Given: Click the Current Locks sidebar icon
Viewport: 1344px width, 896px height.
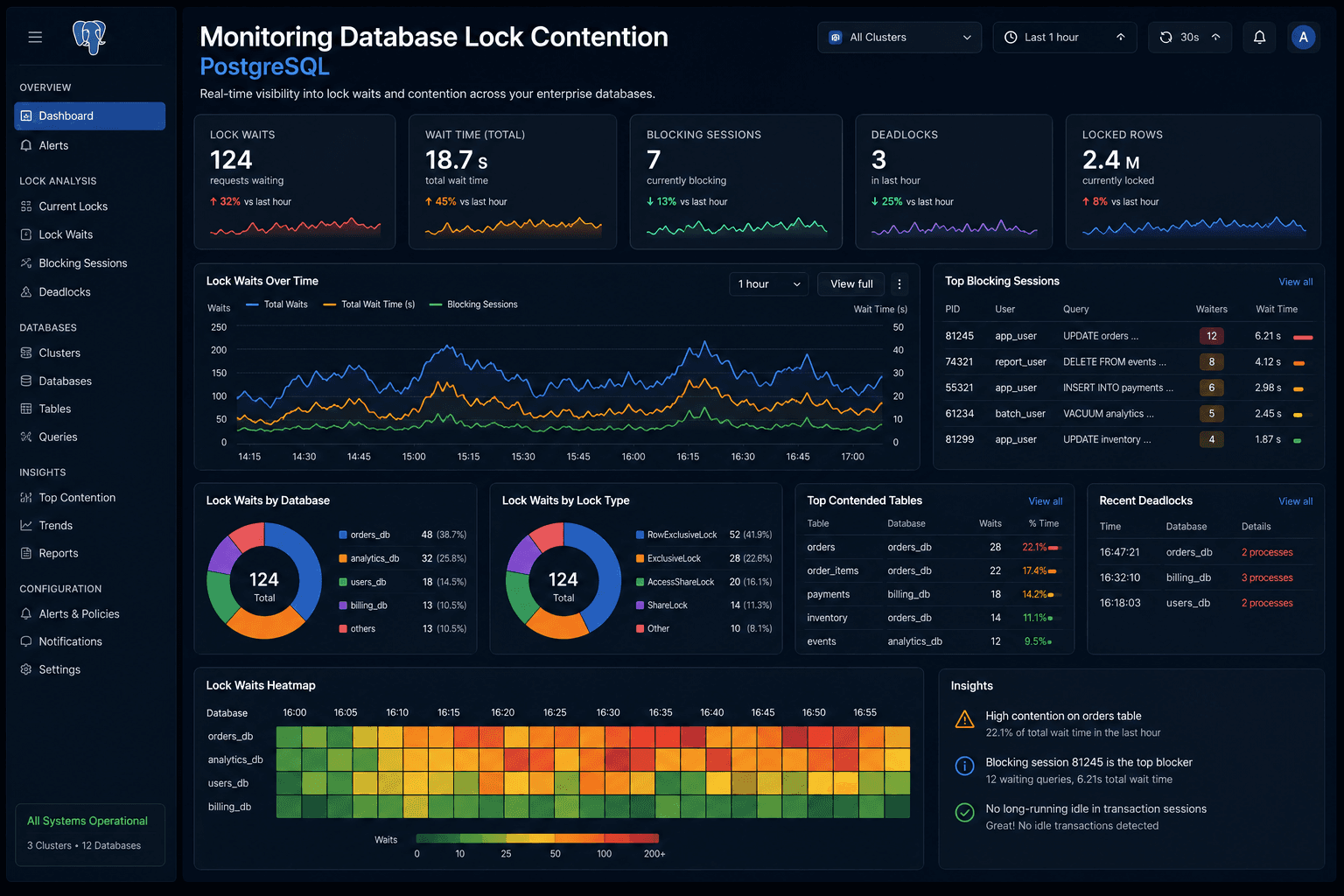Looking at the screenshot, I should click(x=26, y=206).
